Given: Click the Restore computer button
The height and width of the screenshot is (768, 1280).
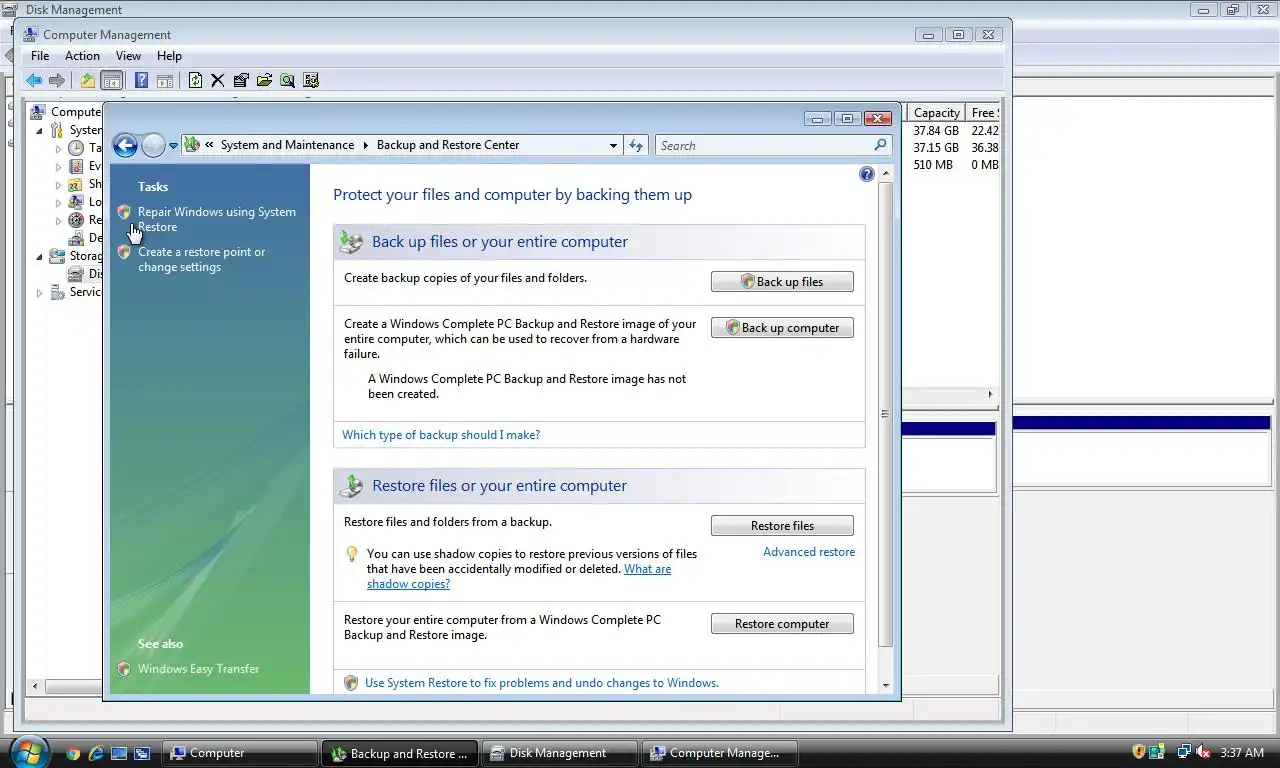Looking at the screenshot, I should click(x=782, y=624).
